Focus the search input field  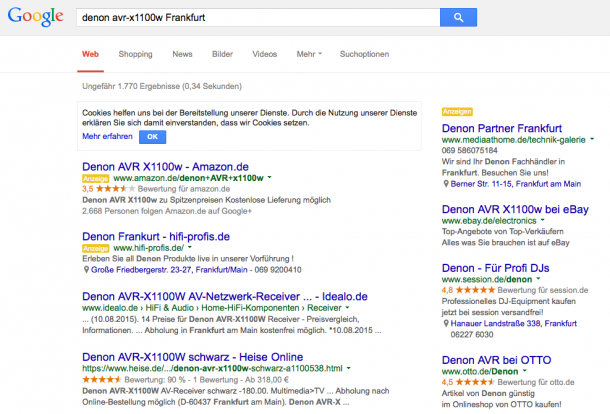[258, 18]
